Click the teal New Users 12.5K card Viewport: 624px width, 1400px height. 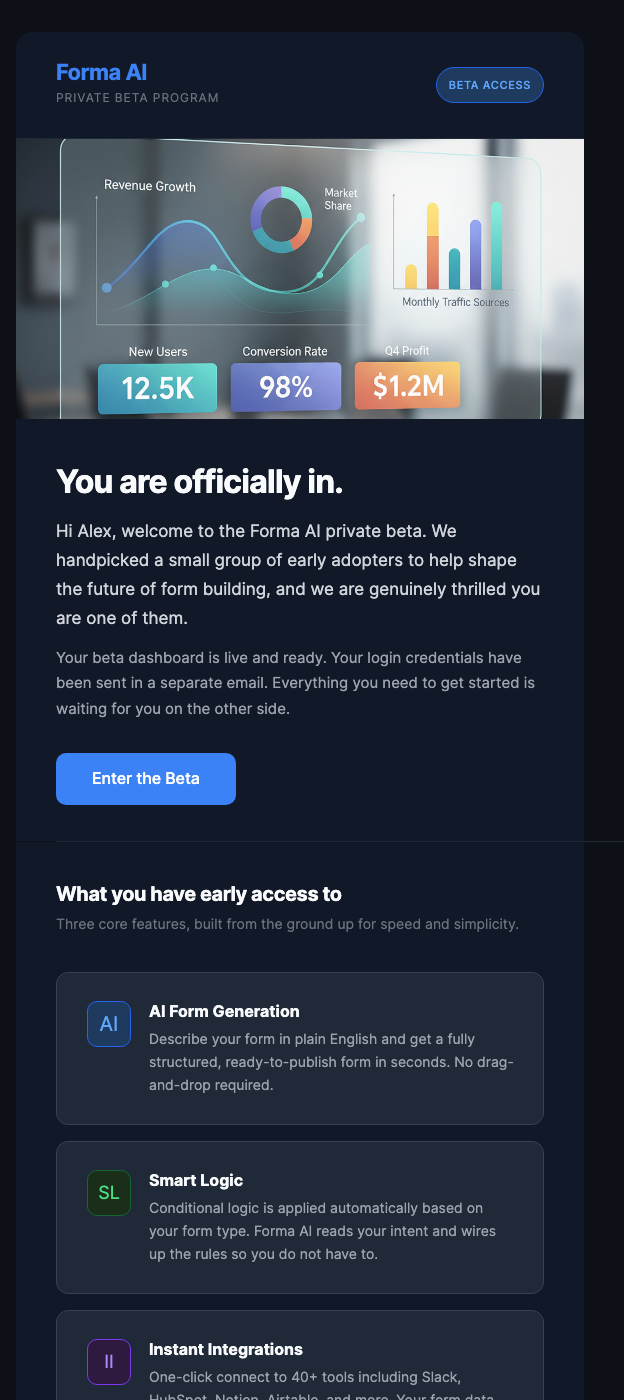point(157,386)
